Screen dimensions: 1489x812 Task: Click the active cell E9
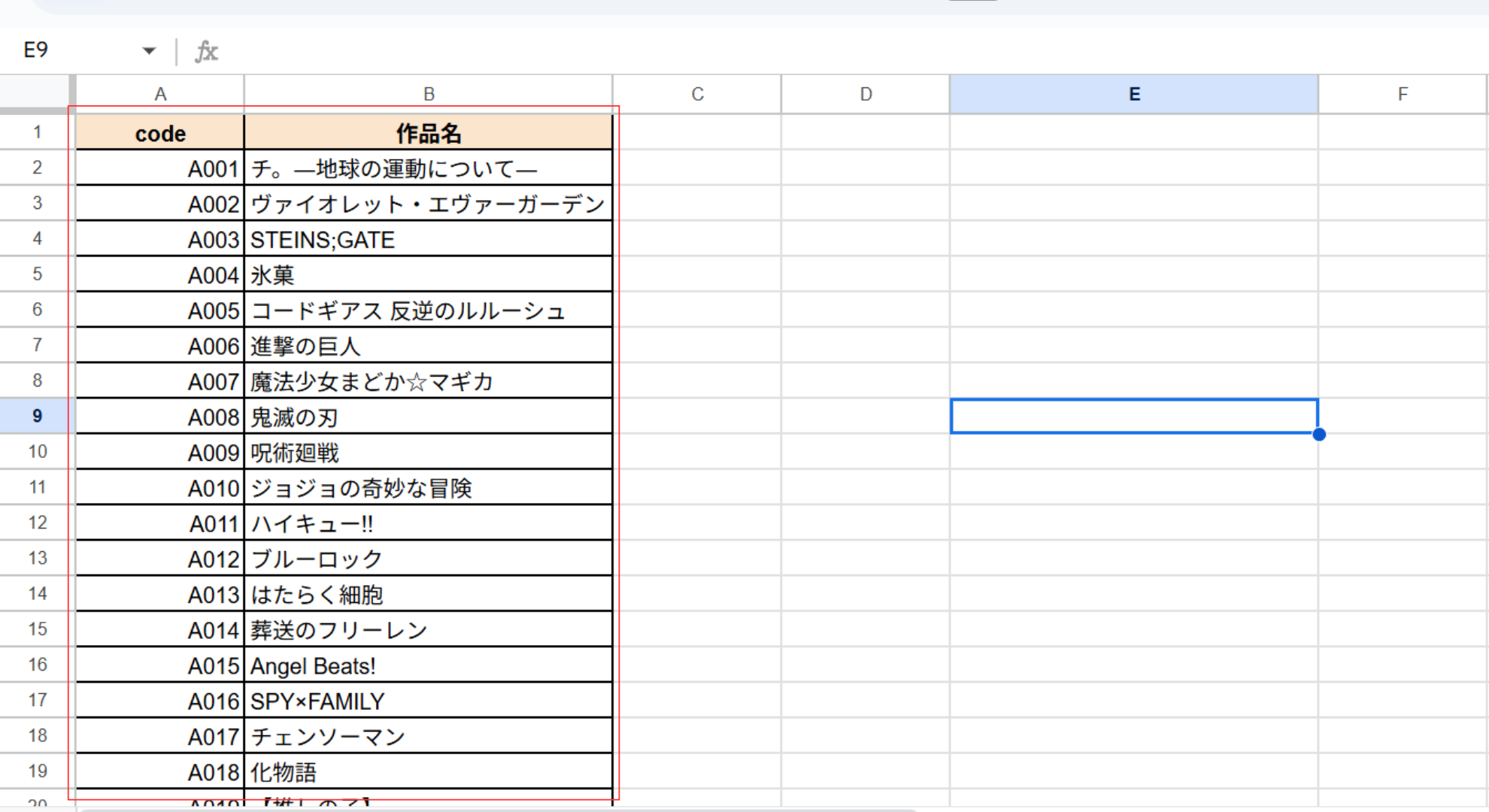(x=1134, y=416)
